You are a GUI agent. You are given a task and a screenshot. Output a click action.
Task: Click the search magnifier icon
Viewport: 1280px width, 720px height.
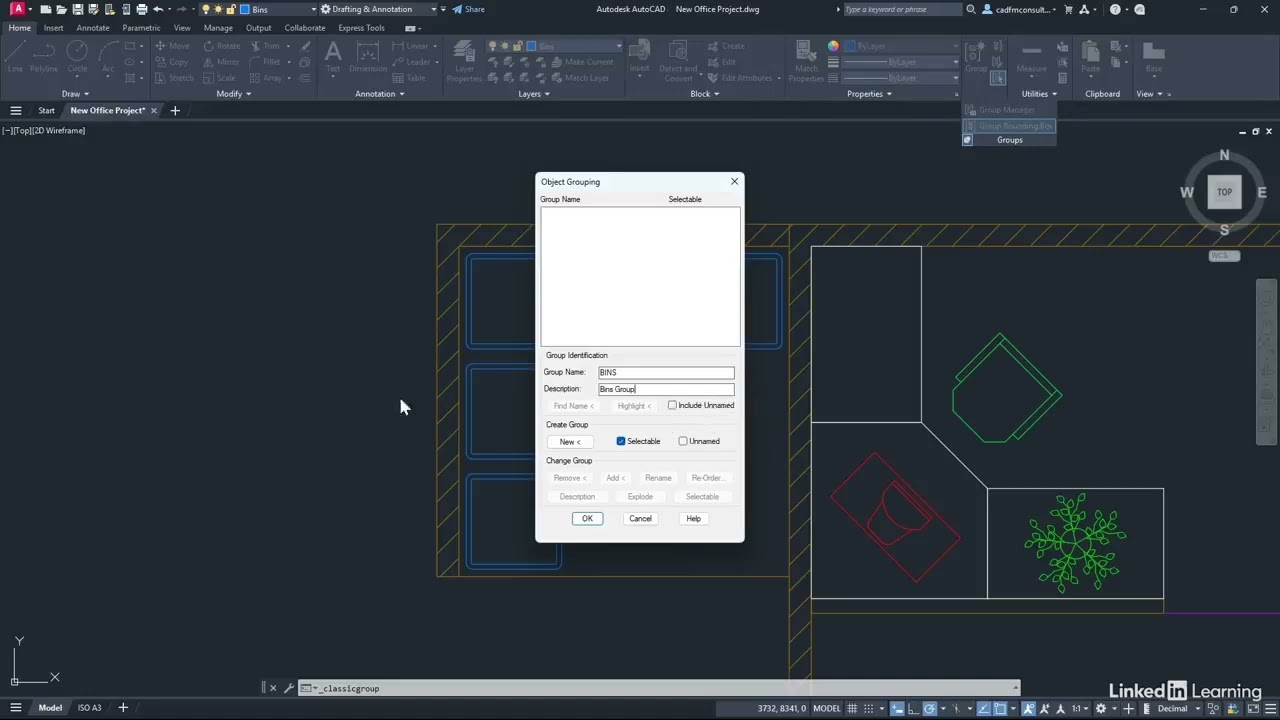[x=971, y=9]
